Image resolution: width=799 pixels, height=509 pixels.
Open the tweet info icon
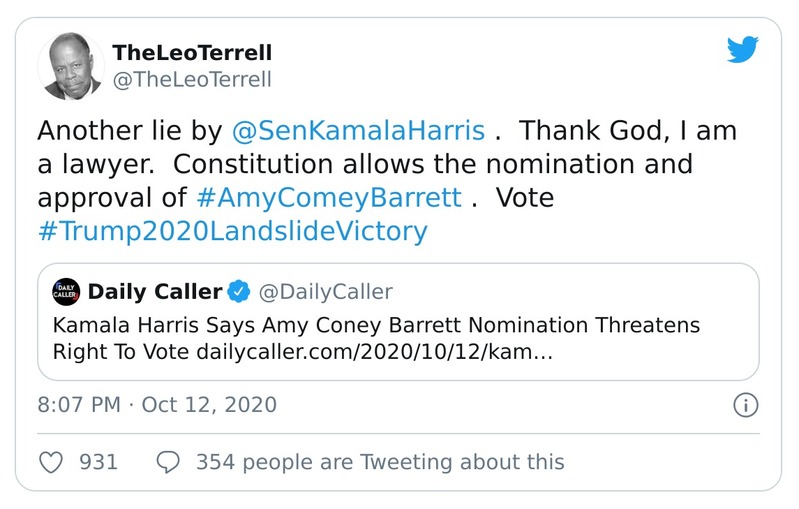point(746,405)
